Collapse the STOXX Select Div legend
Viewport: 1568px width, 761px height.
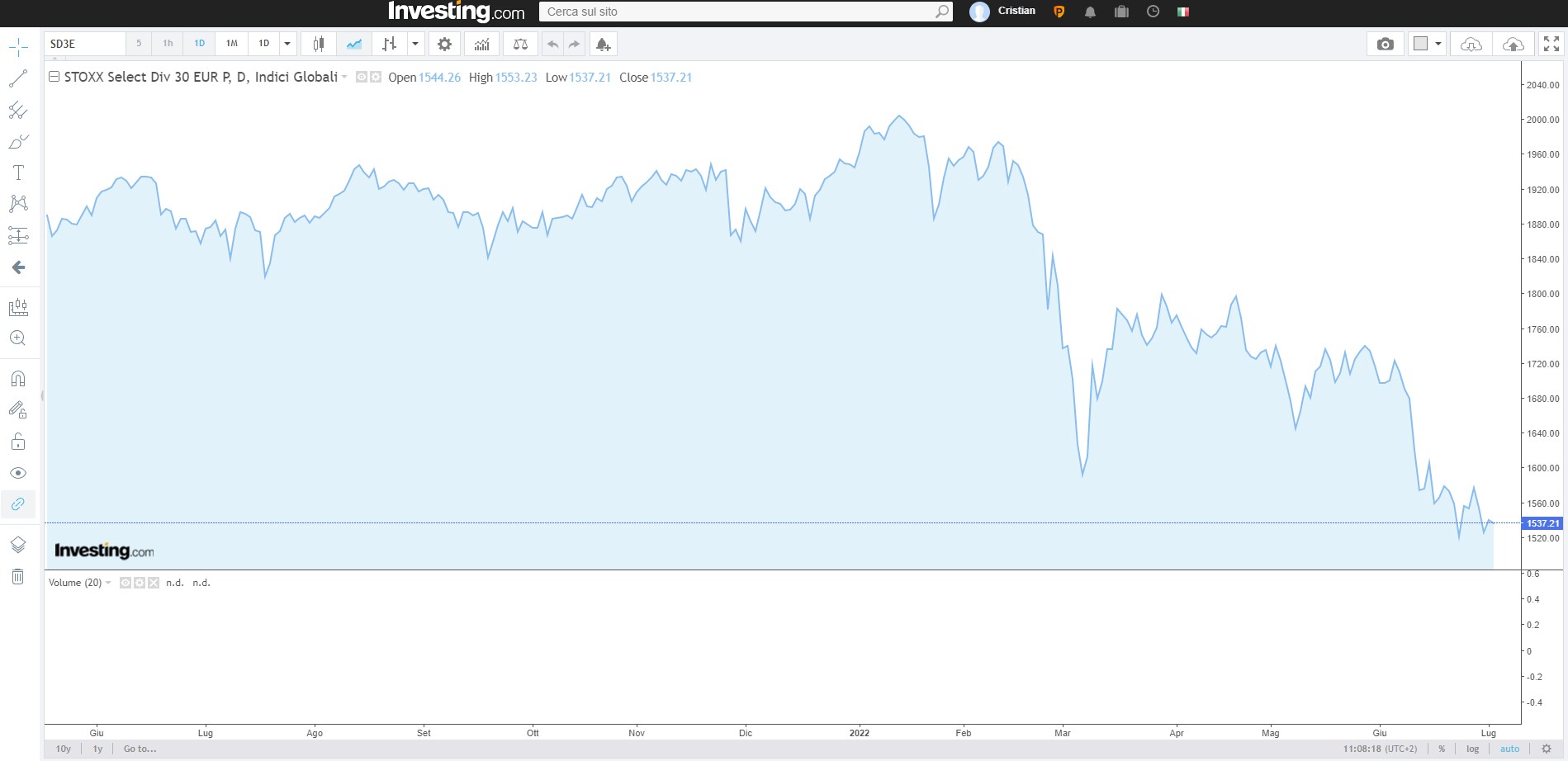(x=54, y=77)
